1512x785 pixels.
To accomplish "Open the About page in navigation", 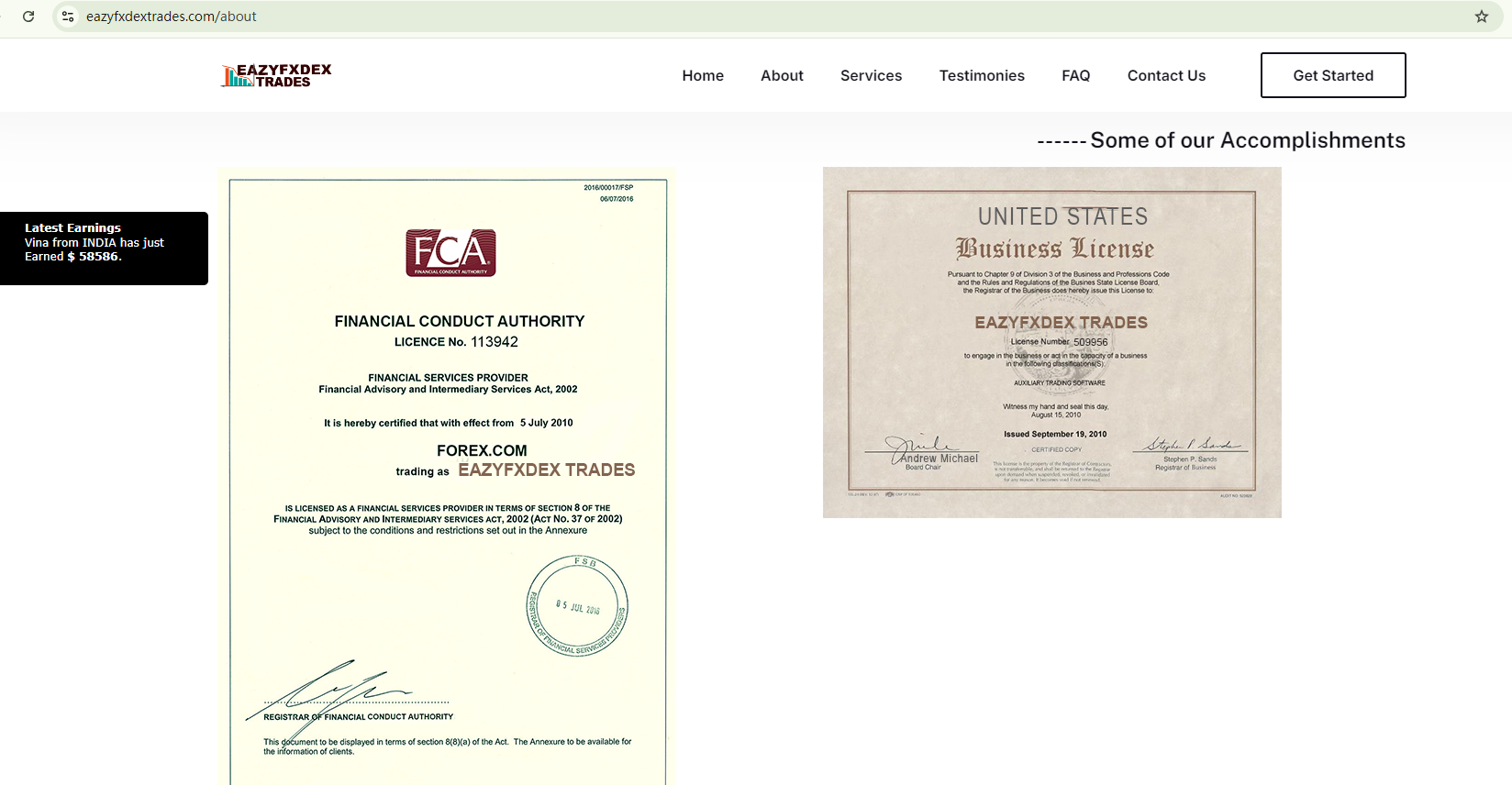I will click(x=782, y=75).
